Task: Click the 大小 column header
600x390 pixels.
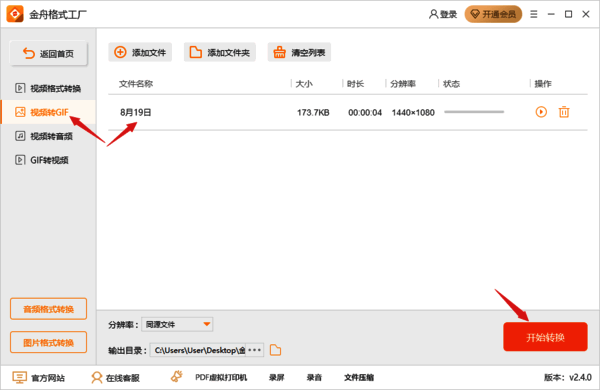Action: click(304, 84)
